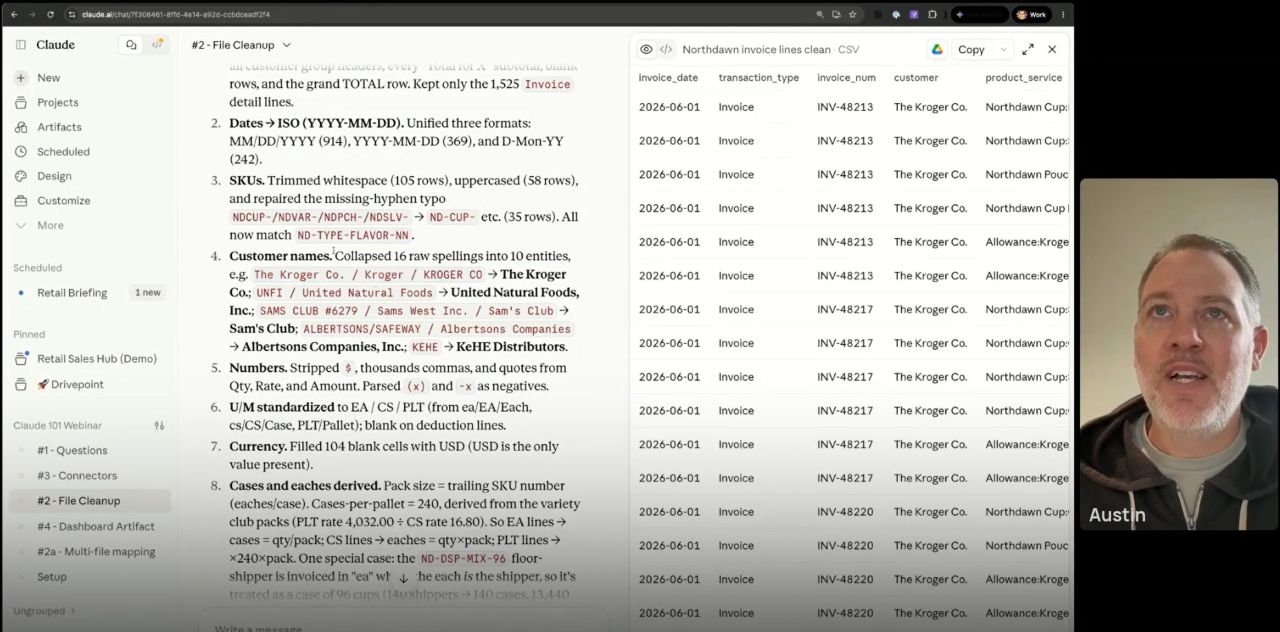The image size is (1280, 632).
Task: Open the Retail Sales Hub (Demo) project
Action: [x=97, y=359]
